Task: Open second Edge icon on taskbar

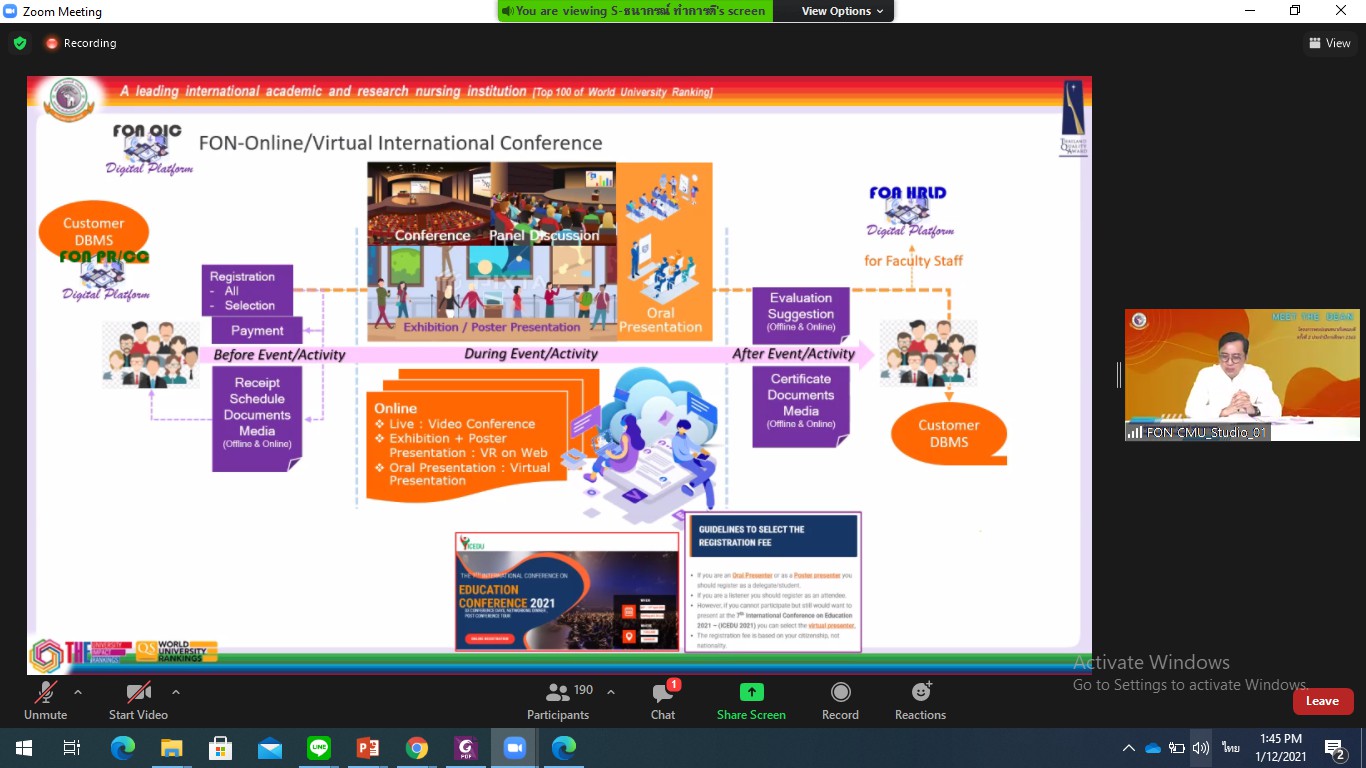Action: pos(564,748)
